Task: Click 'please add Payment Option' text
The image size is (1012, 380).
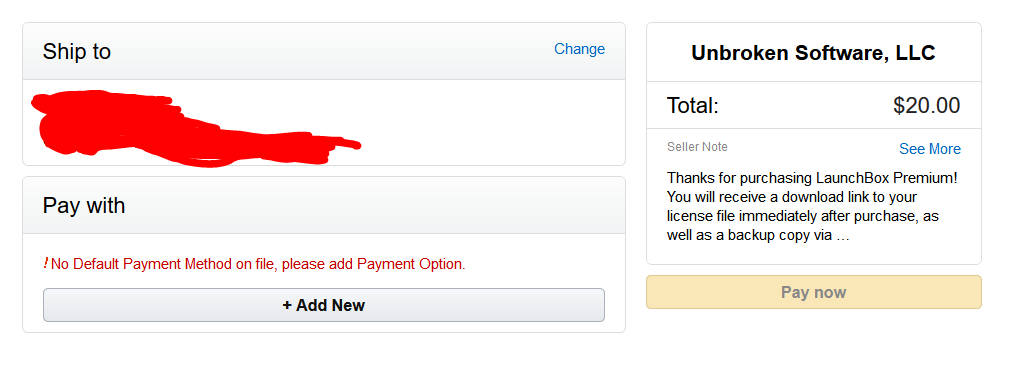Action: tap(374, 264)
